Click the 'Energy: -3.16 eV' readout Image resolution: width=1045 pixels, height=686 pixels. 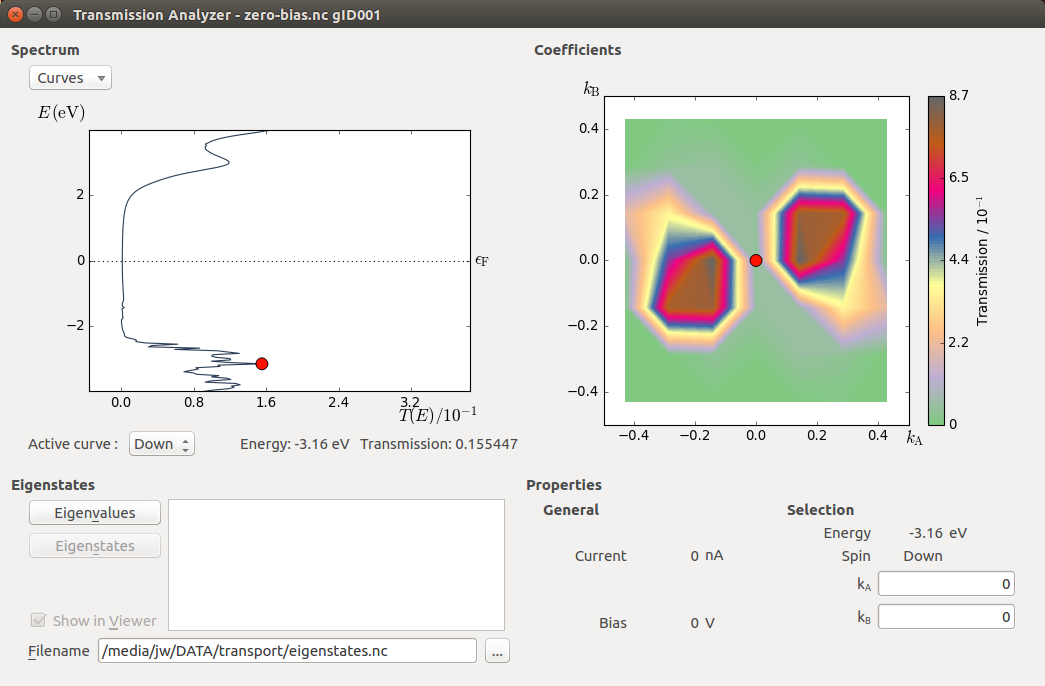[x=295, y=444]
